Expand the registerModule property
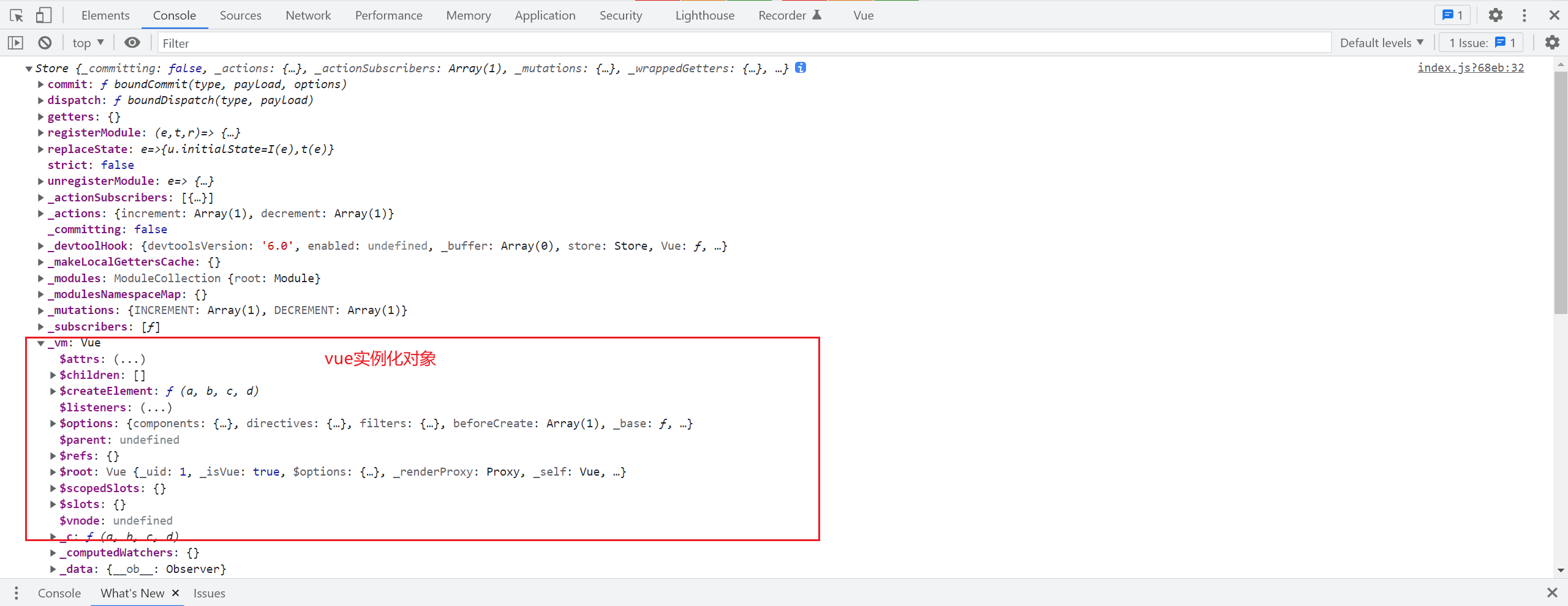 (41, 133)
